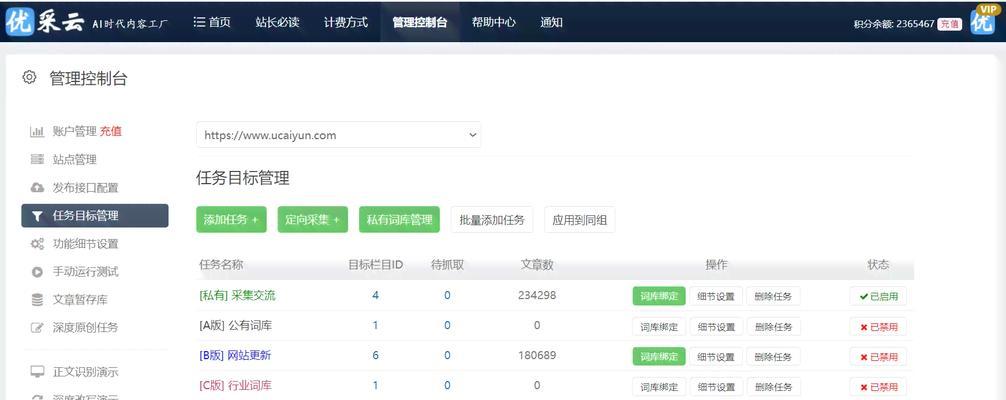Viewport: 1006px width, 400px height.
Task: Open task name [B版] 网站更新
Action: tap(235, 355)
